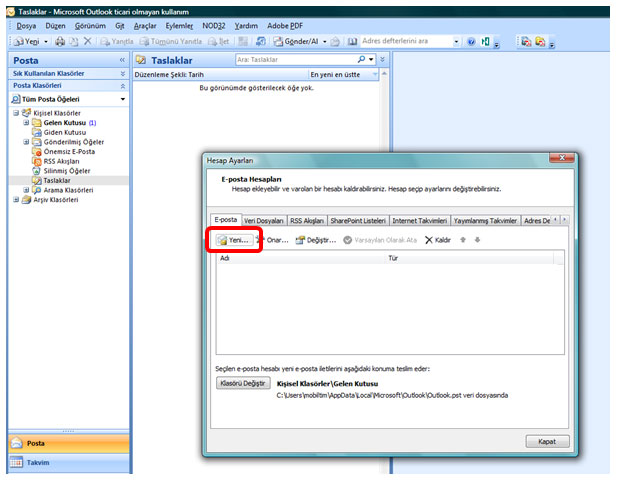The height and width of the screenshot is (481, 618).
Task: Open the Görünüm menu
Action: tap(90, 26)
